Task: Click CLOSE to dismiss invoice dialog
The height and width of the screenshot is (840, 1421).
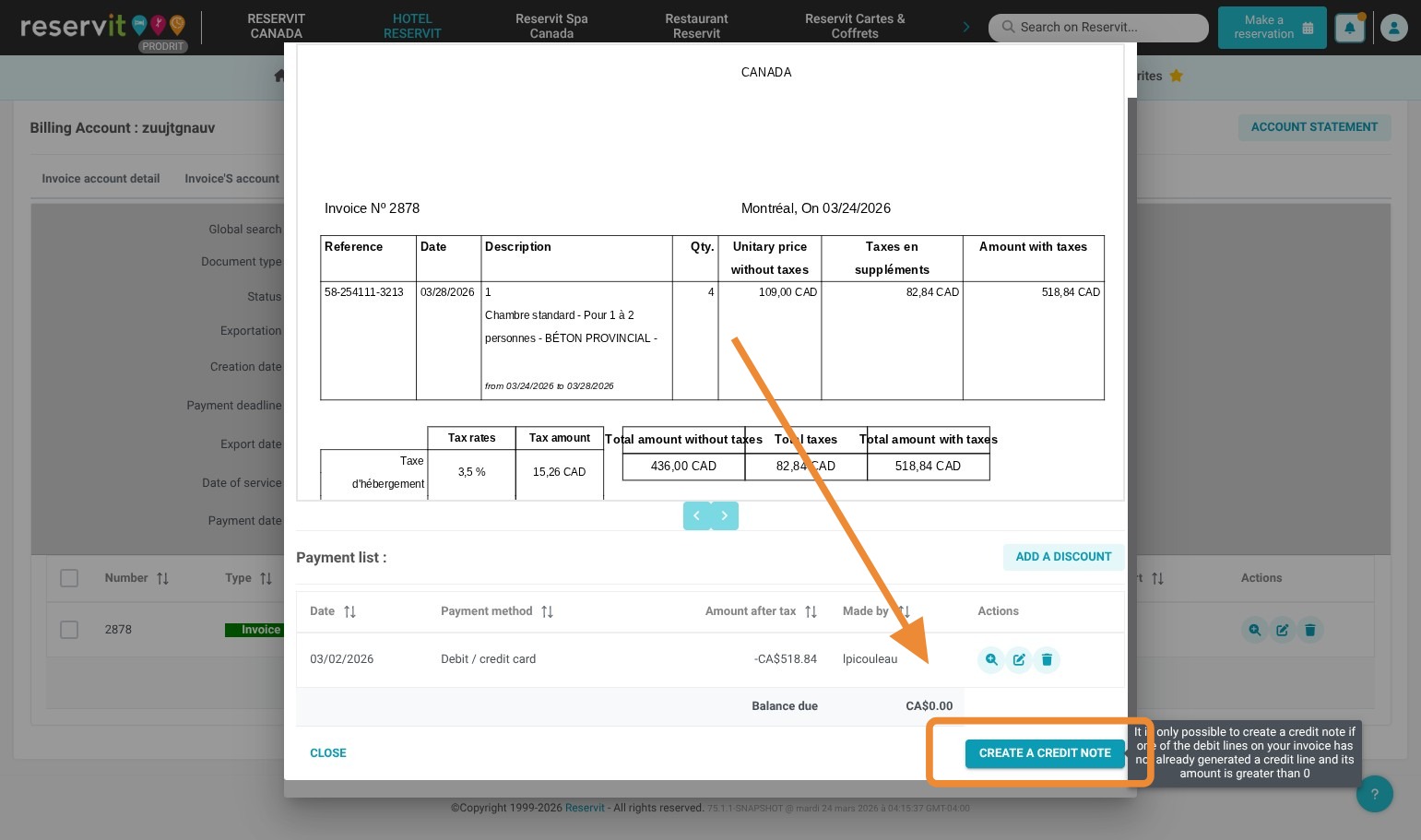Action: coord(328,753)
